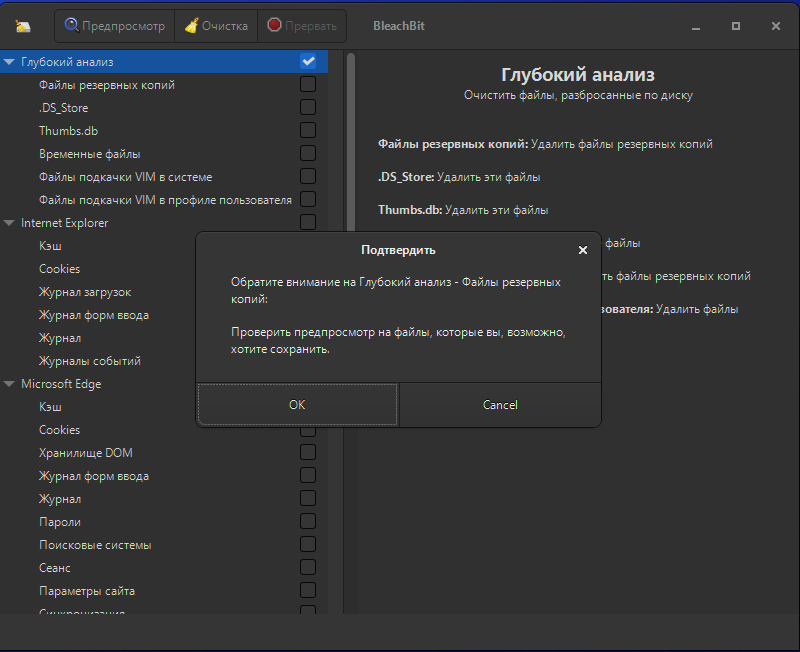Select Хранилище DOM under Microsoft Edge
The width and height of the screenshot is (800, 652).
(x=86, y=453)
